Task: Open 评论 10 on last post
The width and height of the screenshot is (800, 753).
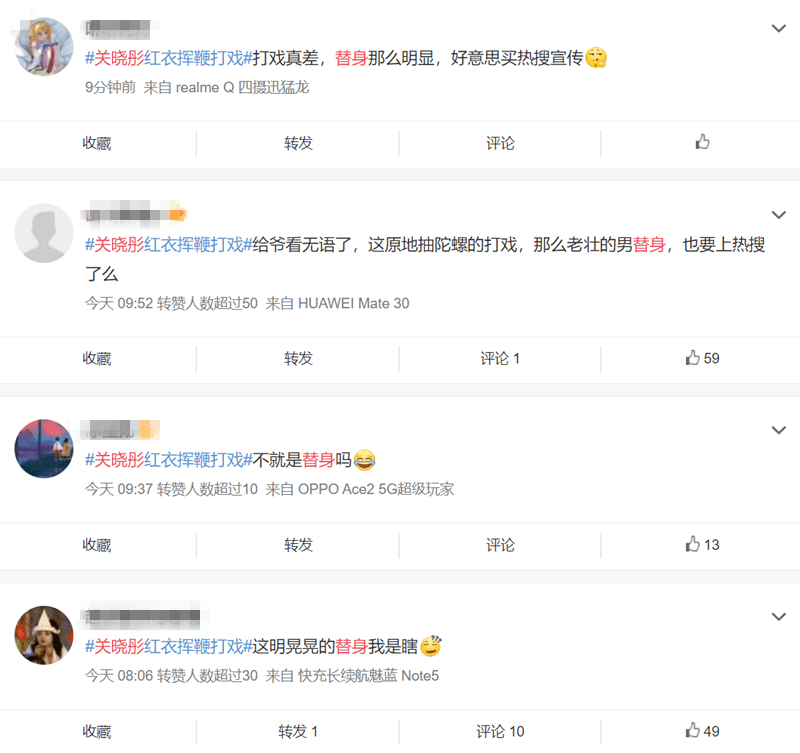Action: (500, 731)
